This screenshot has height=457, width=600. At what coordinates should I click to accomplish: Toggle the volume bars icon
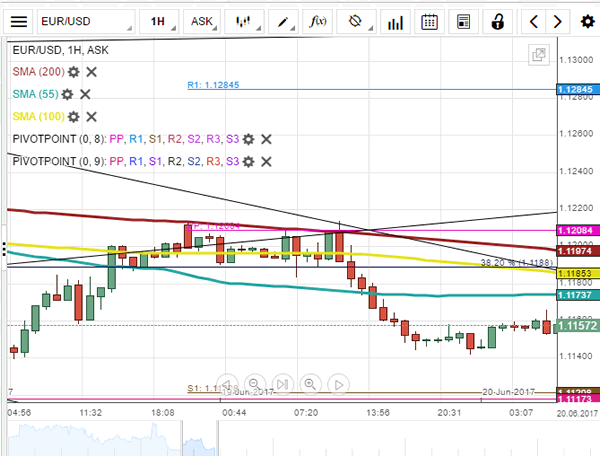(x=395, y=21)
